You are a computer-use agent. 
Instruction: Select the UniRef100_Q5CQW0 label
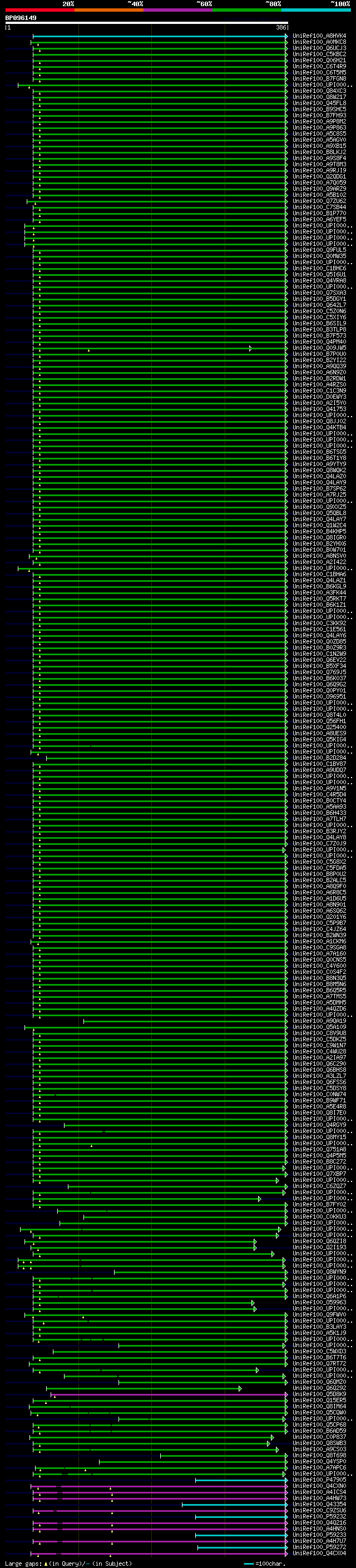(319, 1412)
